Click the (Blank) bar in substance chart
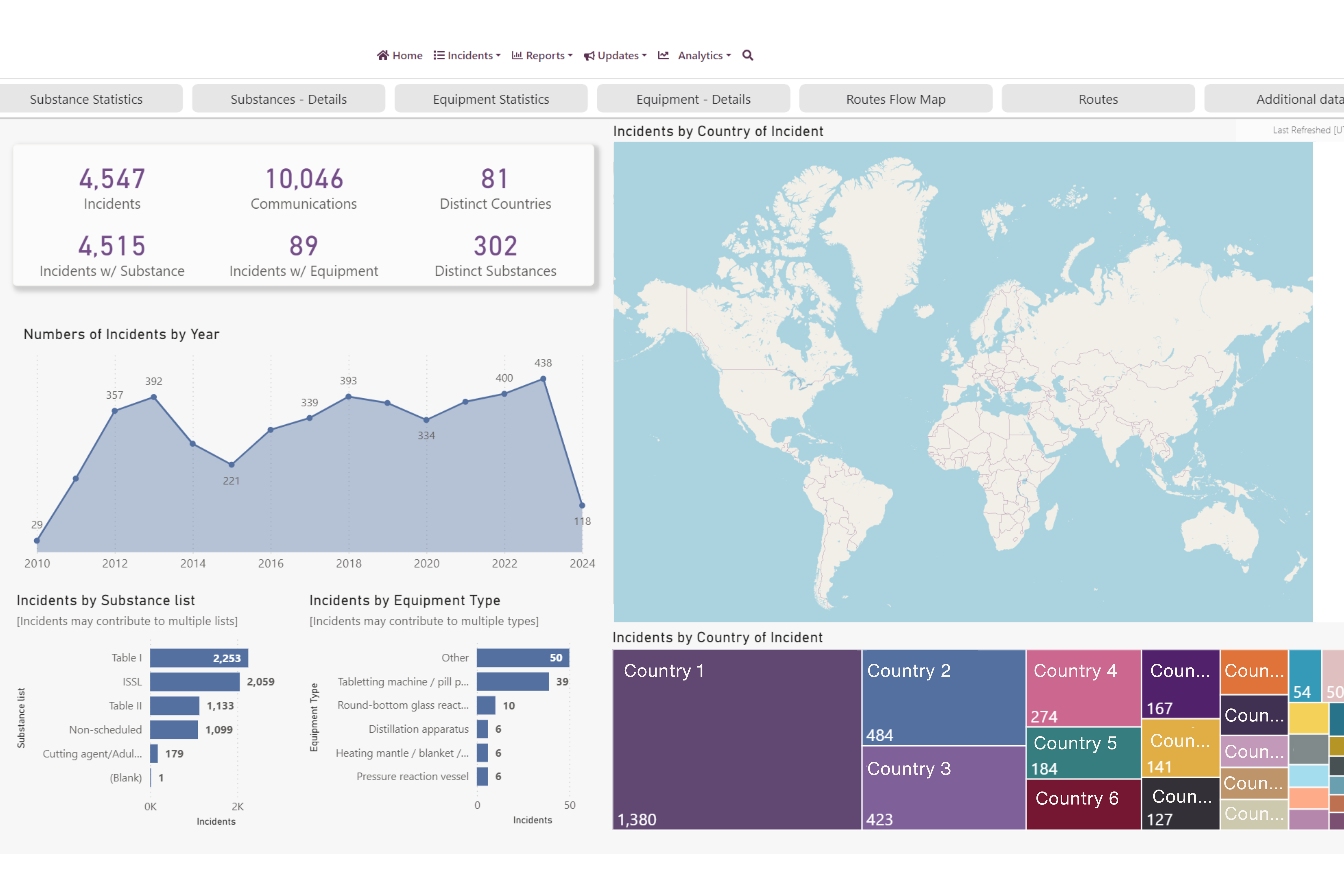The image size is (1344, 896). (151, 778)
